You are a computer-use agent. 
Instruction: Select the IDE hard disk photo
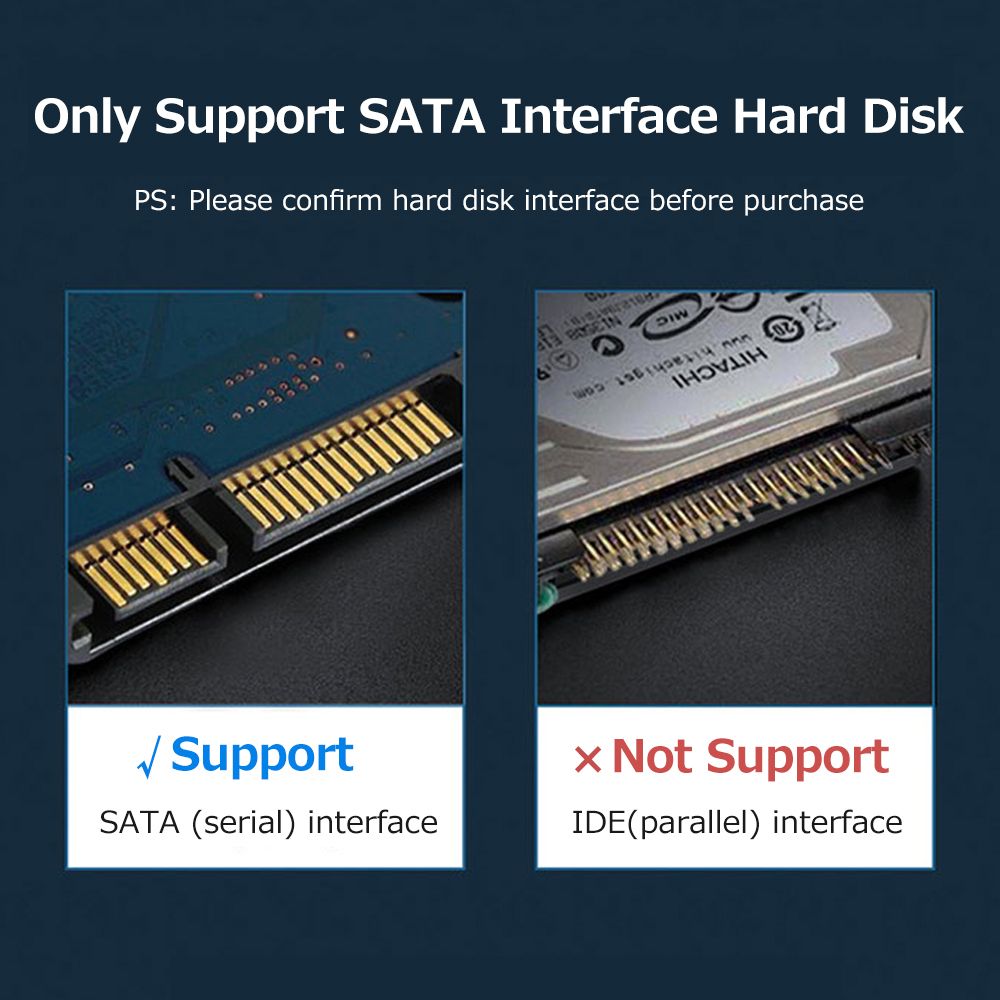[x=735, y=498]
